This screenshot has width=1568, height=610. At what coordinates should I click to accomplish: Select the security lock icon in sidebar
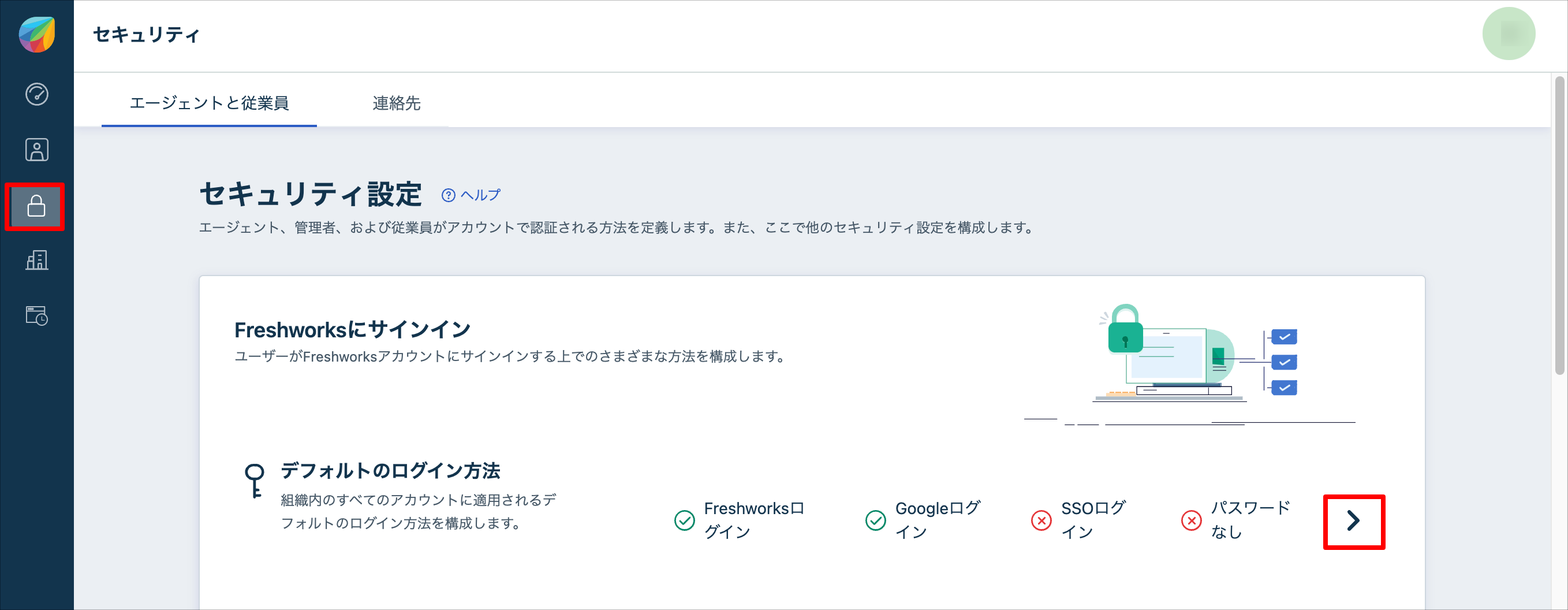pyautogui.click(x=36, y=206)
